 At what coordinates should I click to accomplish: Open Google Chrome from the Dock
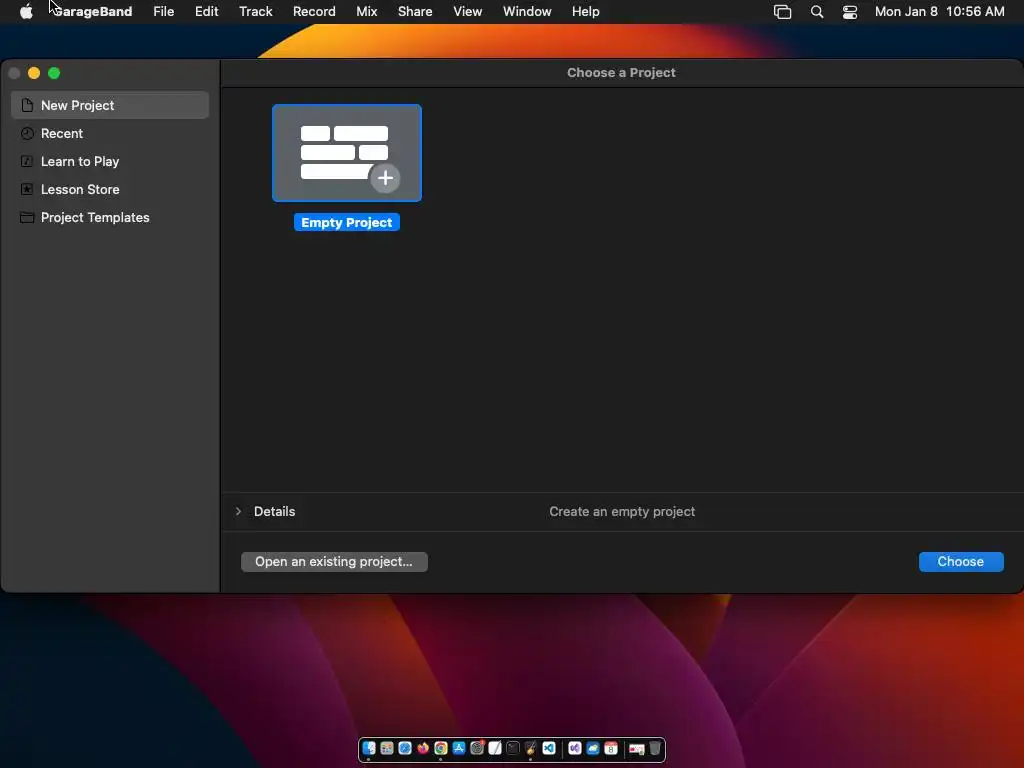[x=441, y=748]
